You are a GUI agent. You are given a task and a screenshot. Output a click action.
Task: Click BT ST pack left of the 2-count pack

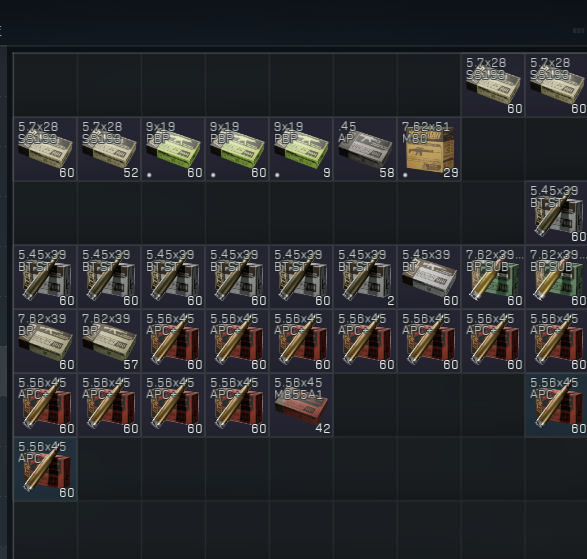(x=301, y=277)
